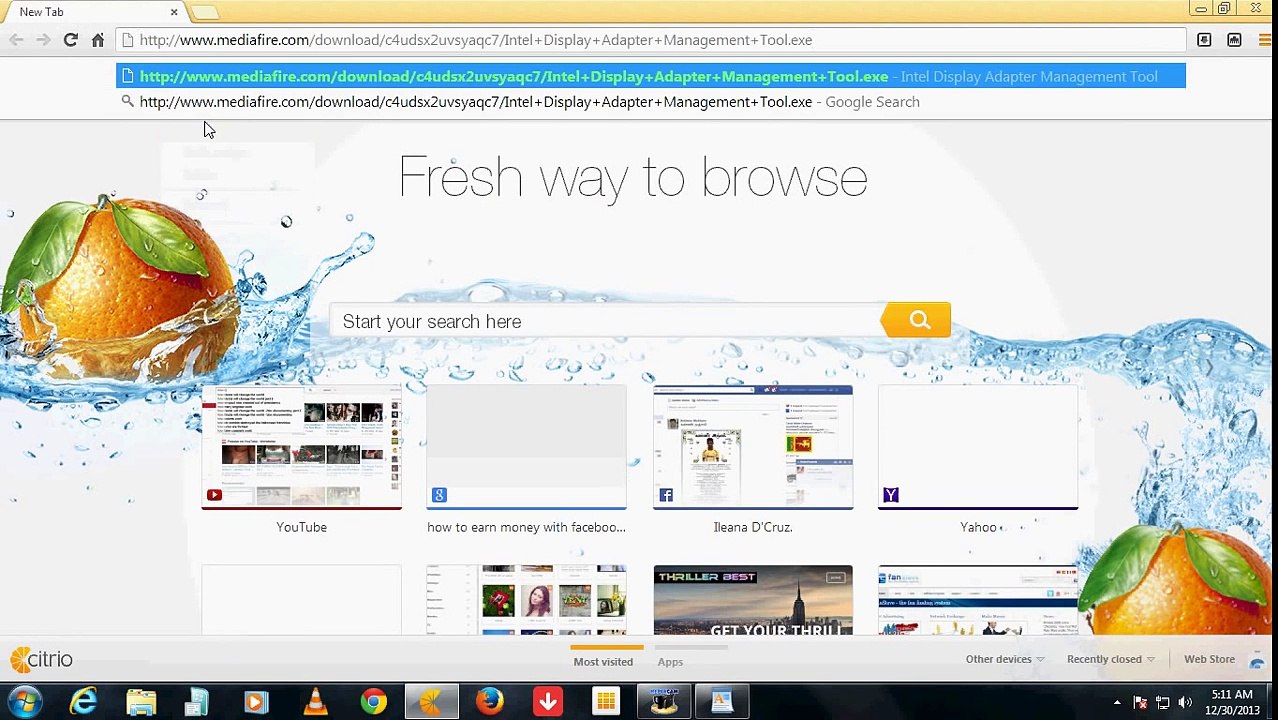The height and width of the screenshot is (720, 1278).
Task: Click the Action Center flag tray icon
Action: pyautogui.click(x=1140, y=703)
